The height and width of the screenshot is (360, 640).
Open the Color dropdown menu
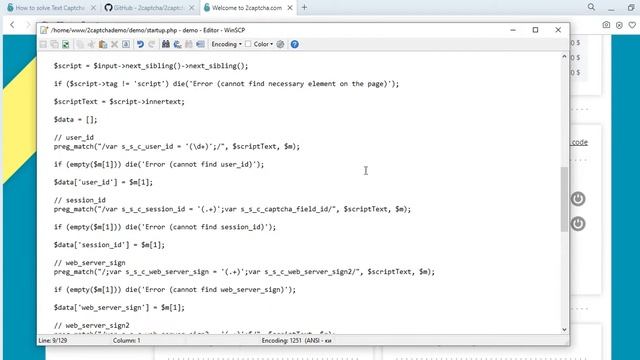[x=263, y=44]
